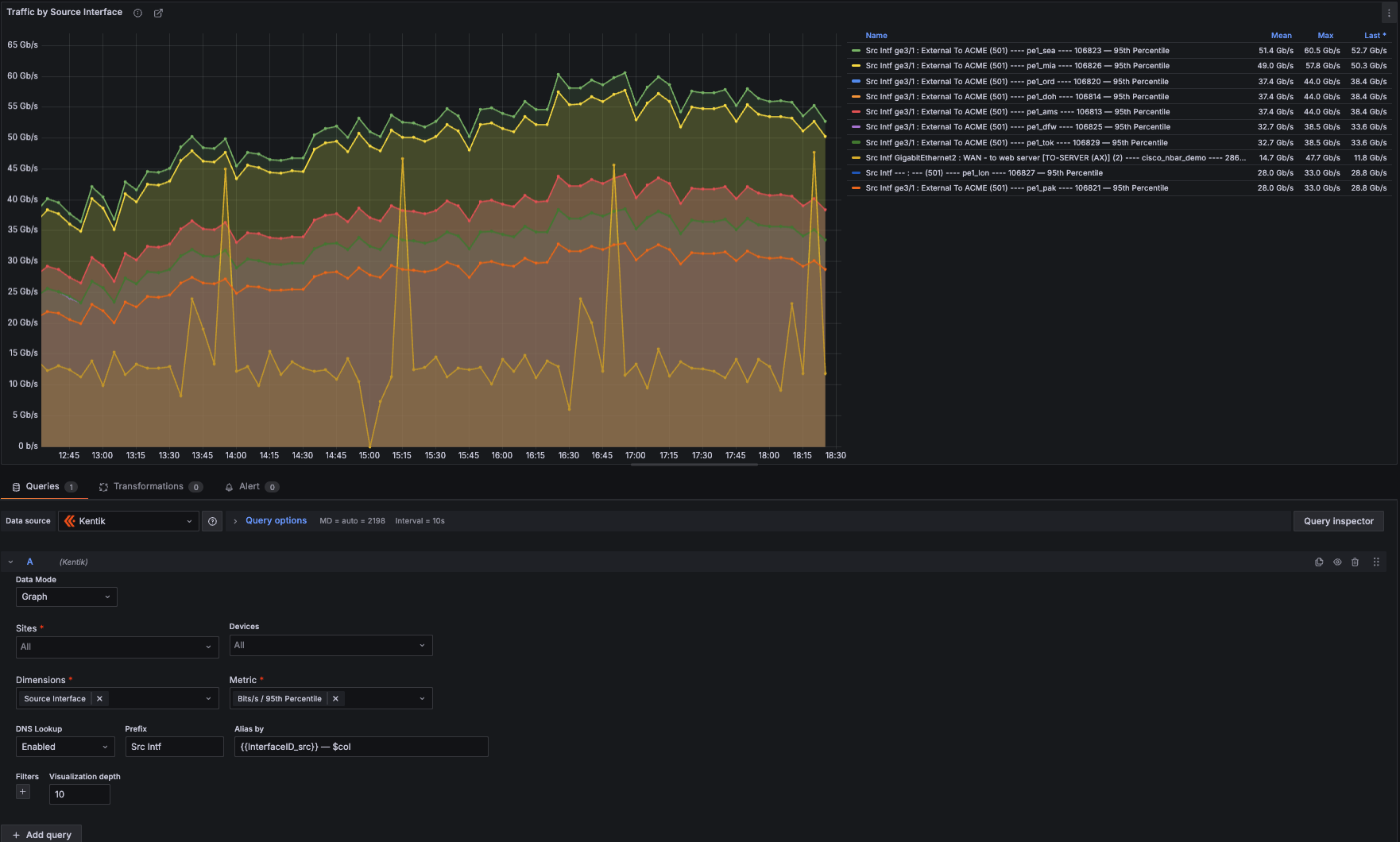Screen dimensions: 1400x842
Task: Click the plus icon under Filters
Action: pyautogui.click(x=23, y=792)
